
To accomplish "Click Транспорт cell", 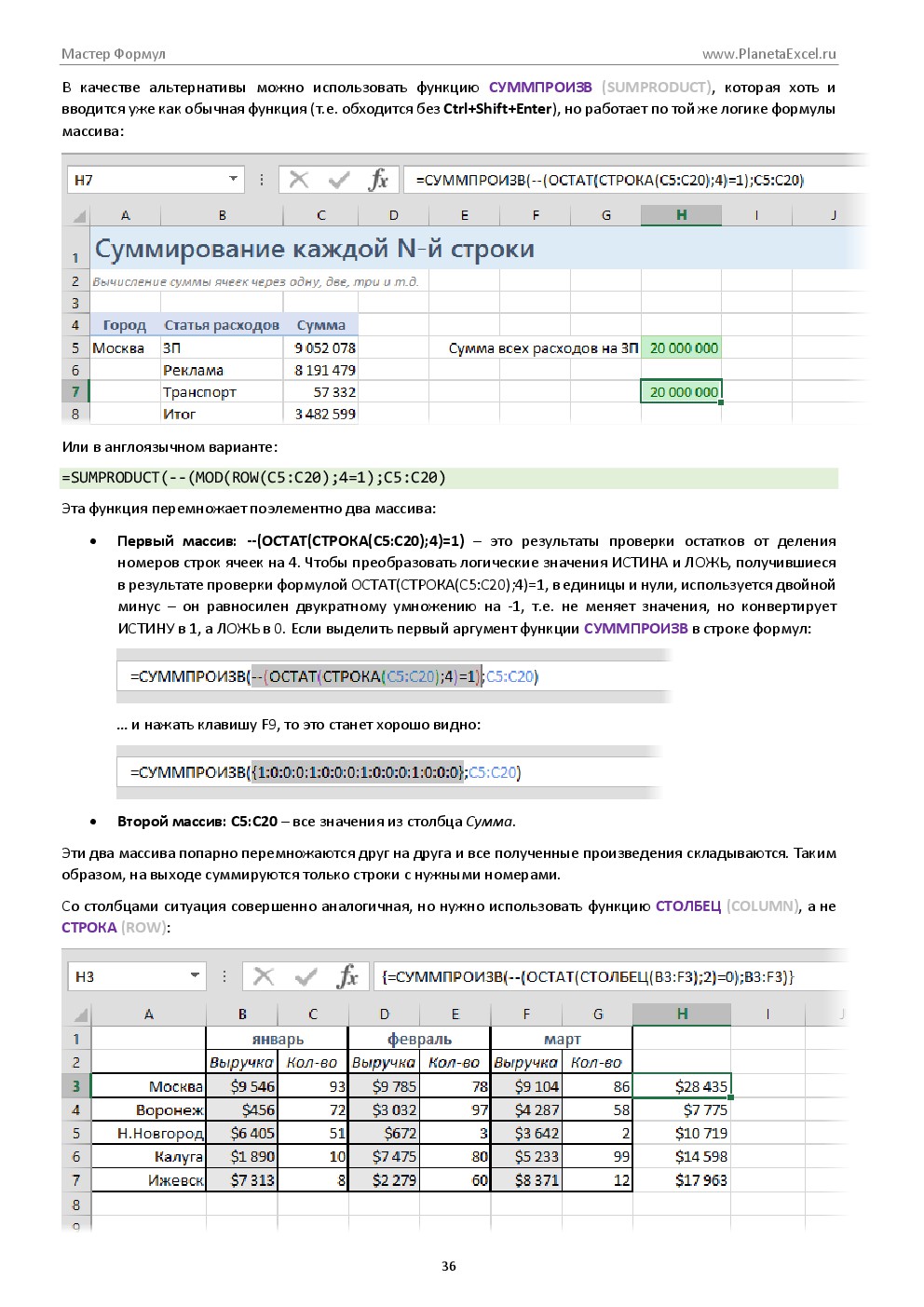I will click(x=222, y=392).
